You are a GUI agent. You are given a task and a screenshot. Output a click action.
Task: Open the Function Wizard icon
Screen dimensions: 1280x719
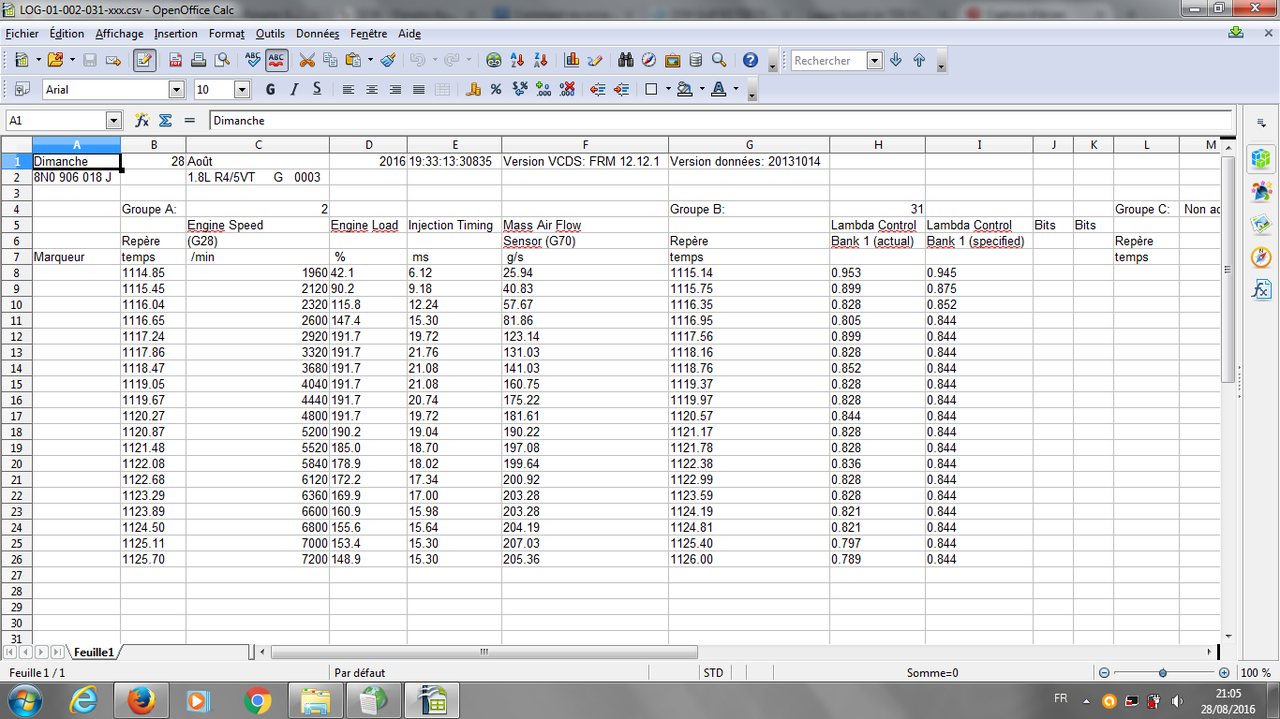point(142,120)
